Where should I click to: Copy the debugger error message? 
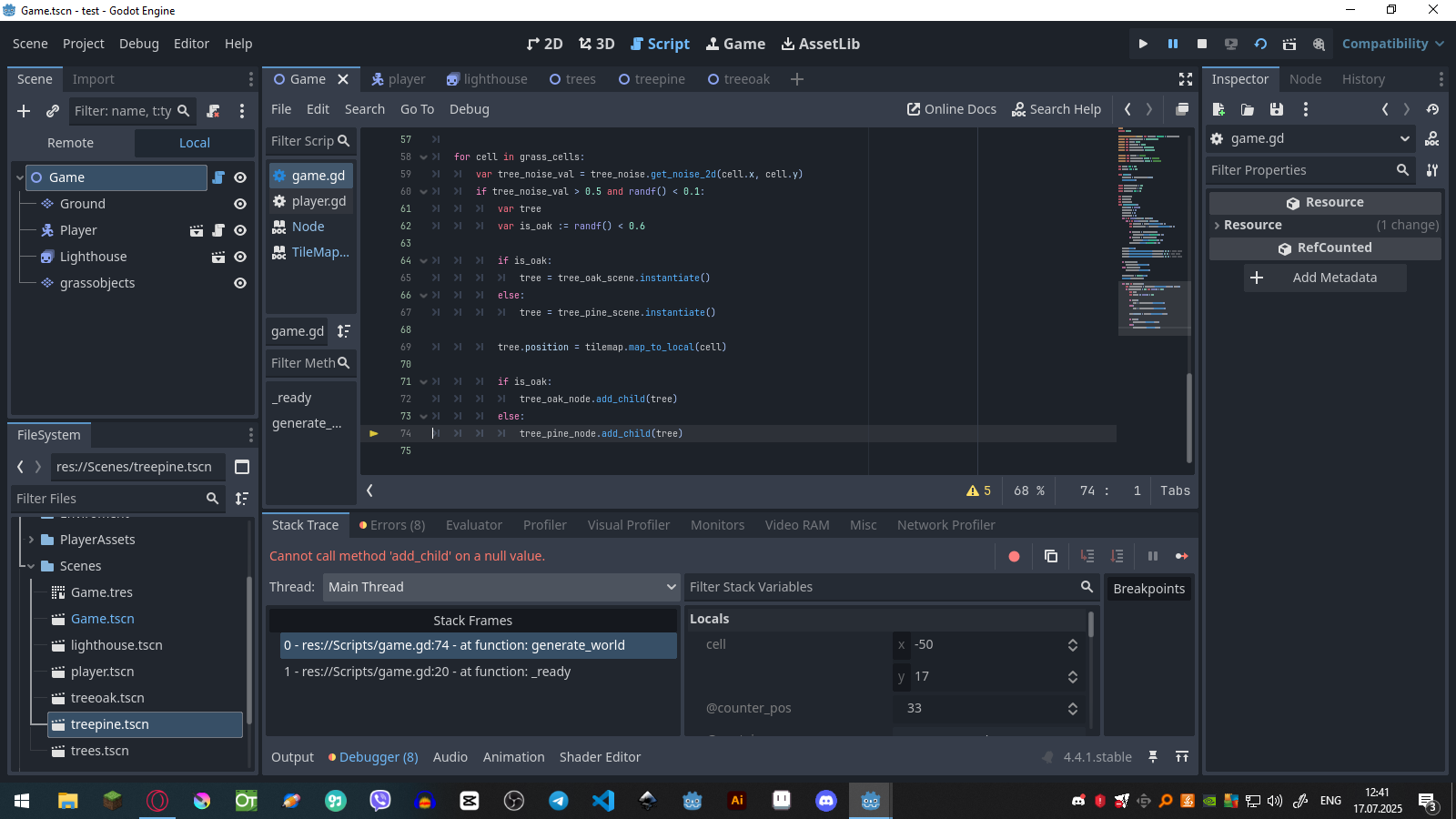click(1051, 556)
